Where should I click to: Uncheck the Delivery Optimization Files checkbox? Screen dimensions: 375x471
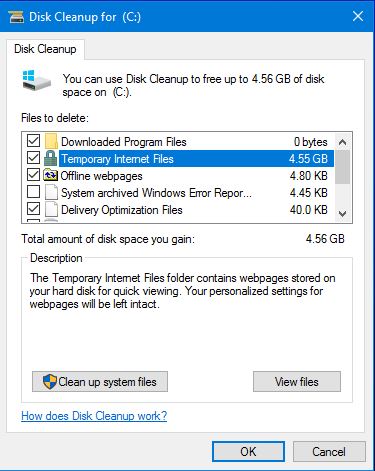pos(33,209)
